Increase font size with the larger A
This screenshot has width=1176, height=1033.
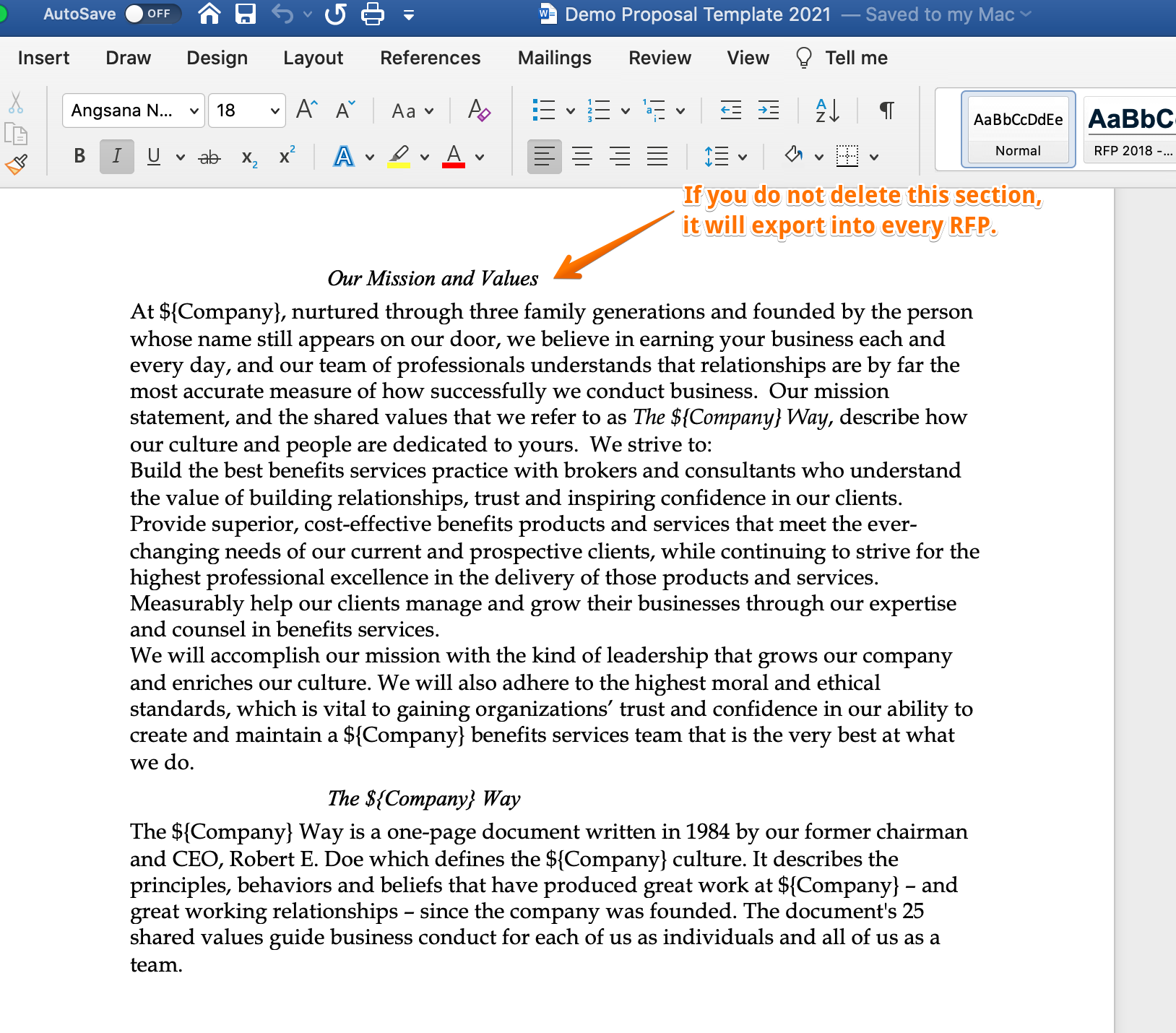(x=307, y=110)
